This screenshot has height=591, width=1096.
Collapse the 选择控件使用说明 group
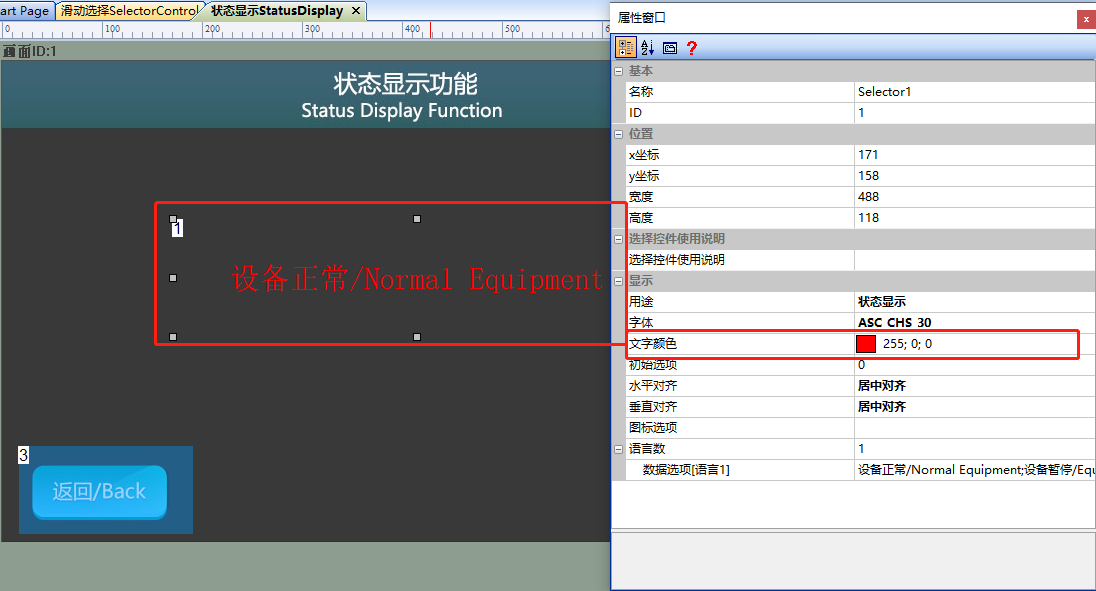tap(619, 239)
